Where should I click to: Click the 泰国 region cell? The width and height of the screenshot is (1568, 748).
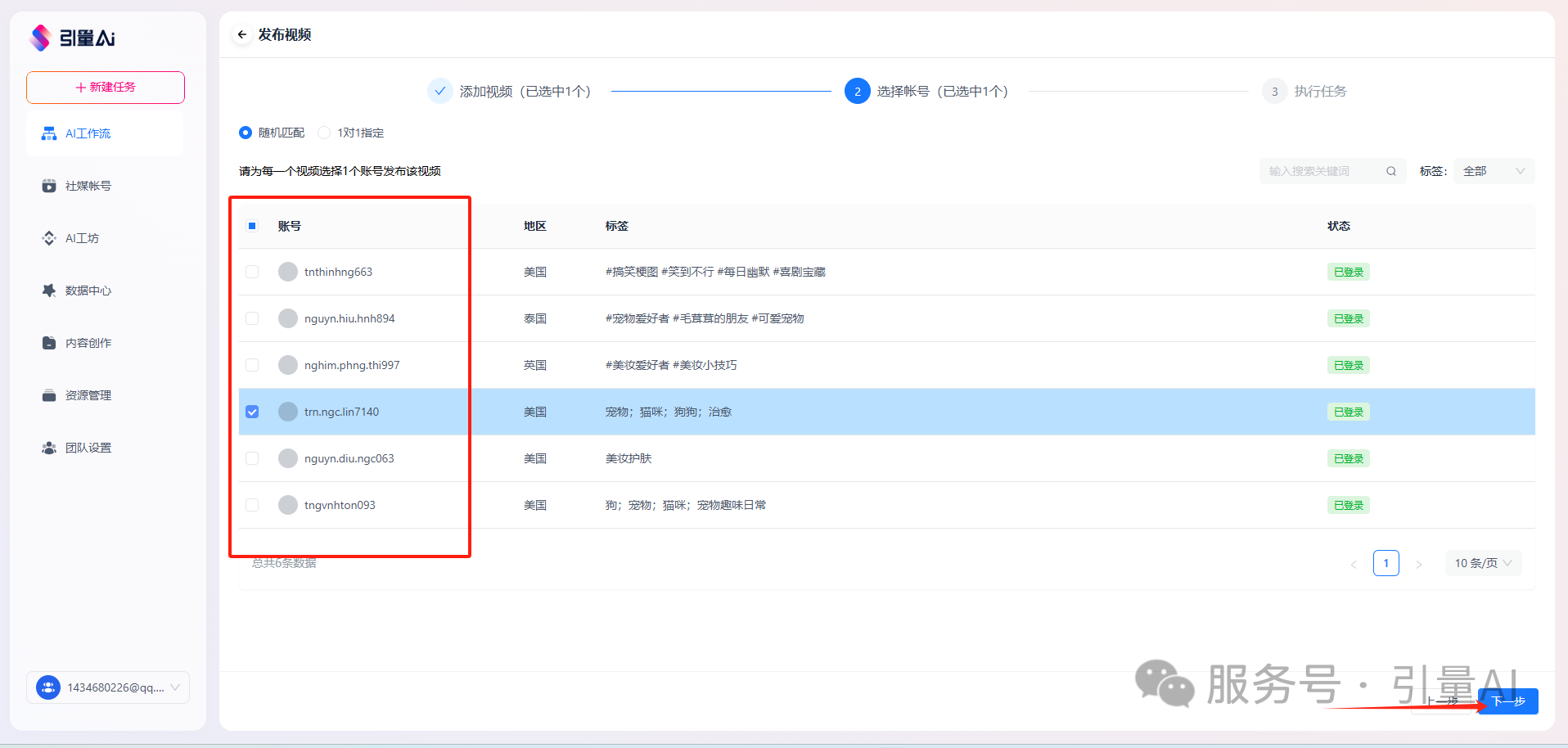(535, 318)
